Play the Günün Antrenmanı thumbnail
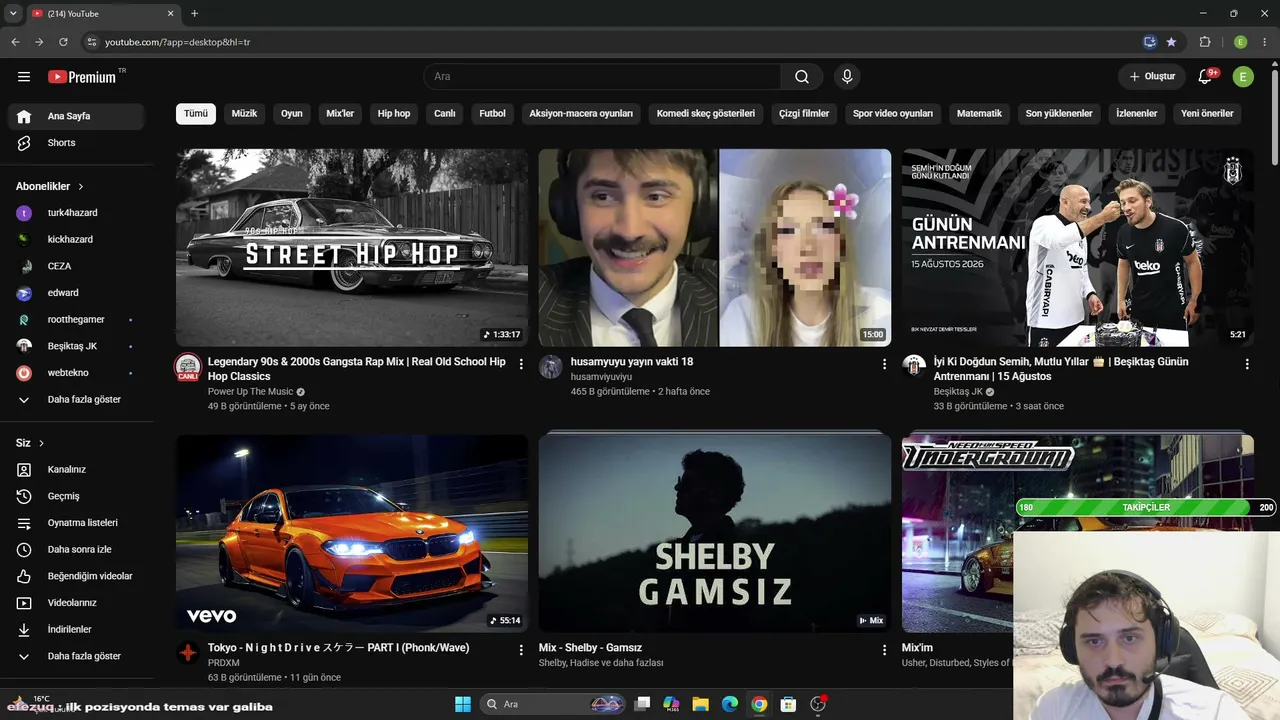1280x720 pixels. [1077, 247]
